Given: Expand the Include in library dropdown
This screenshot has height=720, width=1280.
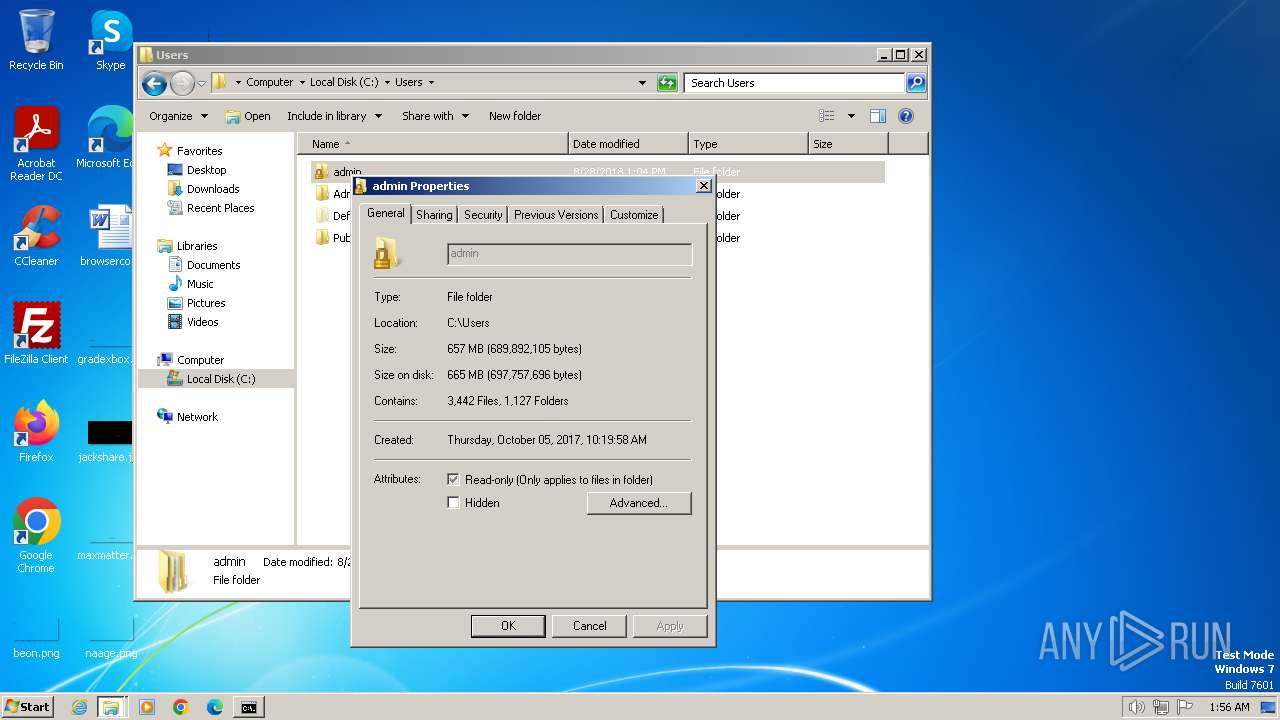Looking at the screenshot, I should click(x=334, y=116).
